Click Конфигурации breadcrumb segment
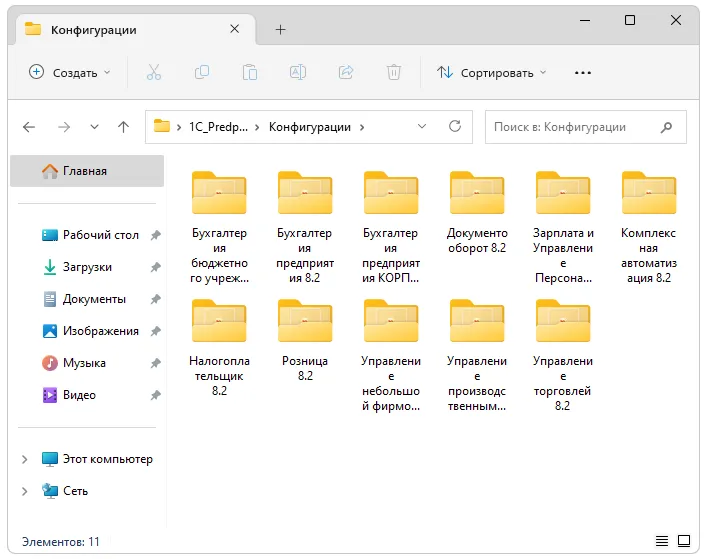This screenshot has width=707, height=559. pyautogui.click(x=310, y=127)
